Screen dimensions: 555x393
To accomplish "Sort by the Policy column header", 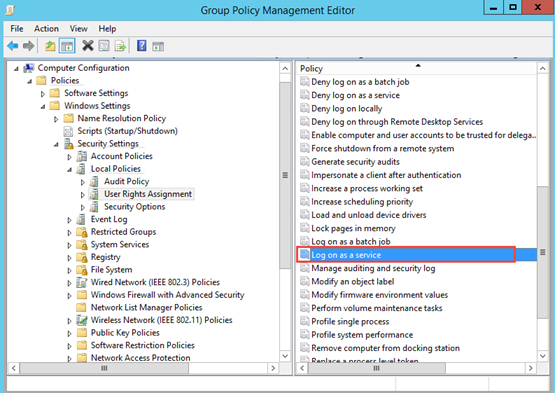I will point(417,68).
